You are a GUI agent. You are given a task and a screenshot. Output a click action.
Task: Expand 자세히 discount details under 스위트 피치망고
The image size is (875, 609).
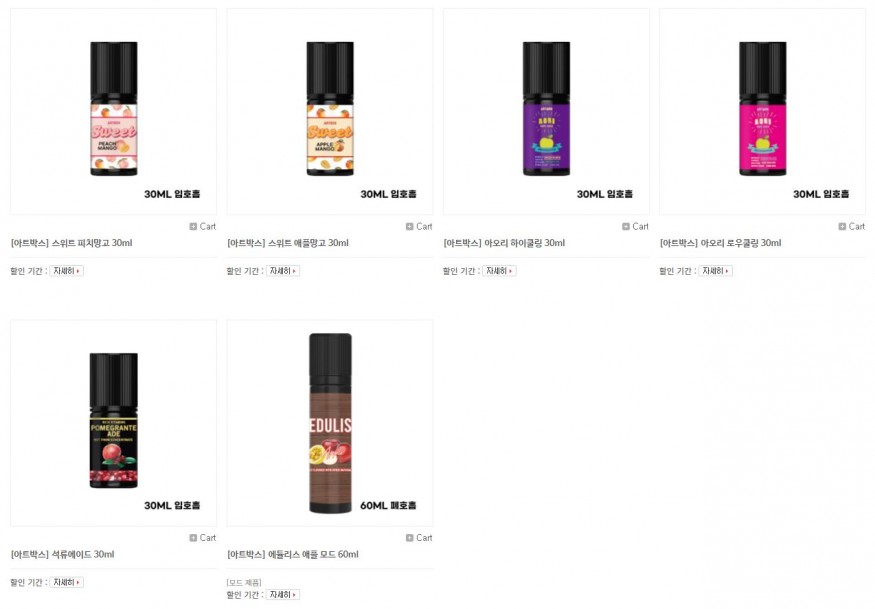coord(66,271)
